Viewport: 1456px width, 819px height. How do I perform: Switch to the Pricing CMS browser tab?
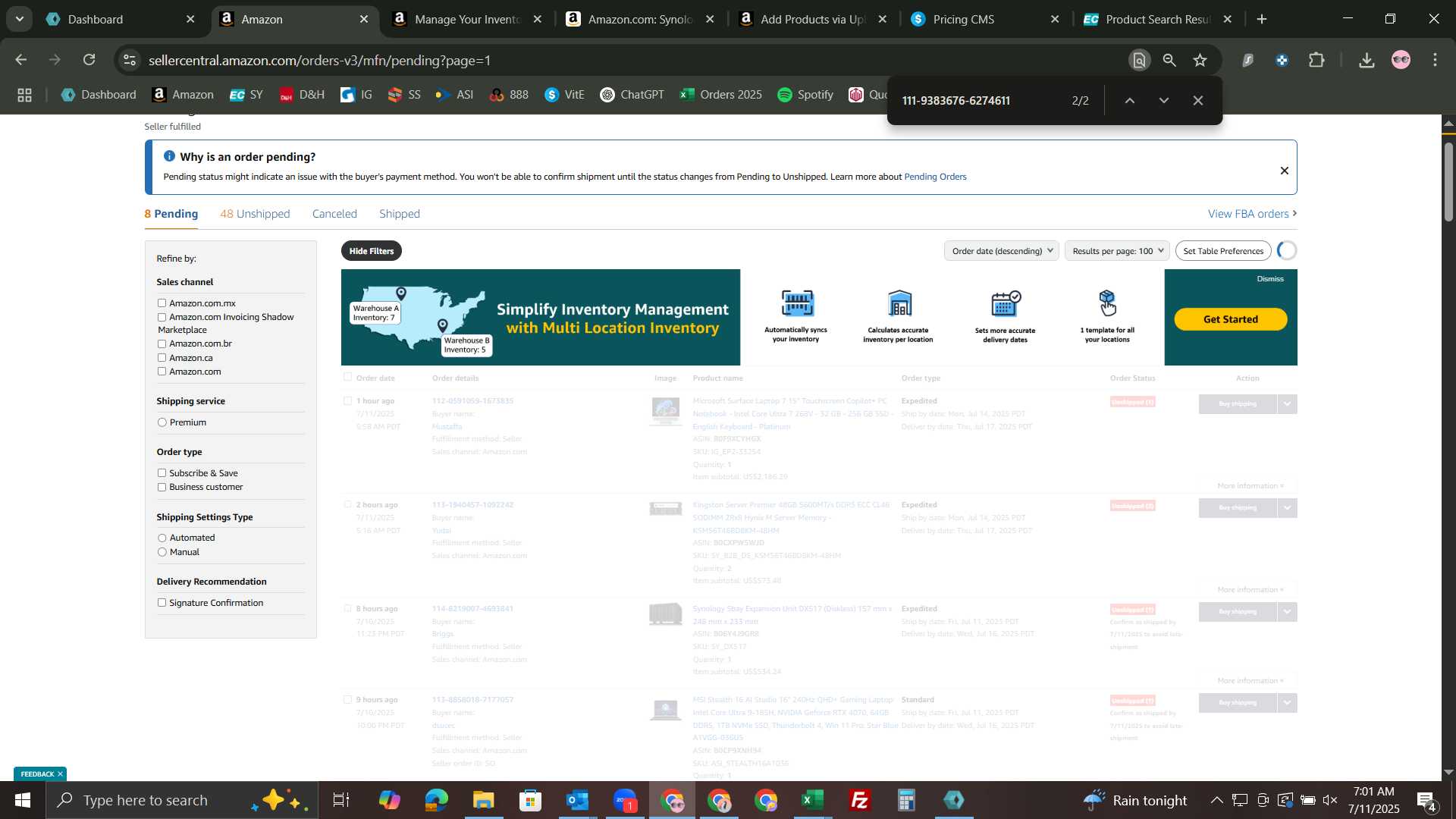pos(984,20)
